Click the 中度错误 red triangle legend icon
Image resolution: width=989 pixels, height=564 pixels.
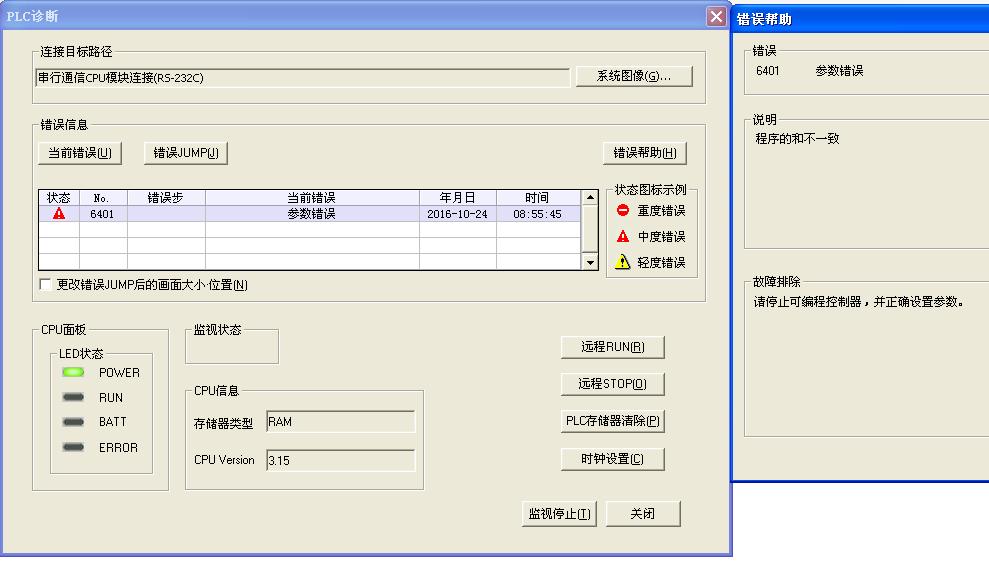[x=623, y=237]
